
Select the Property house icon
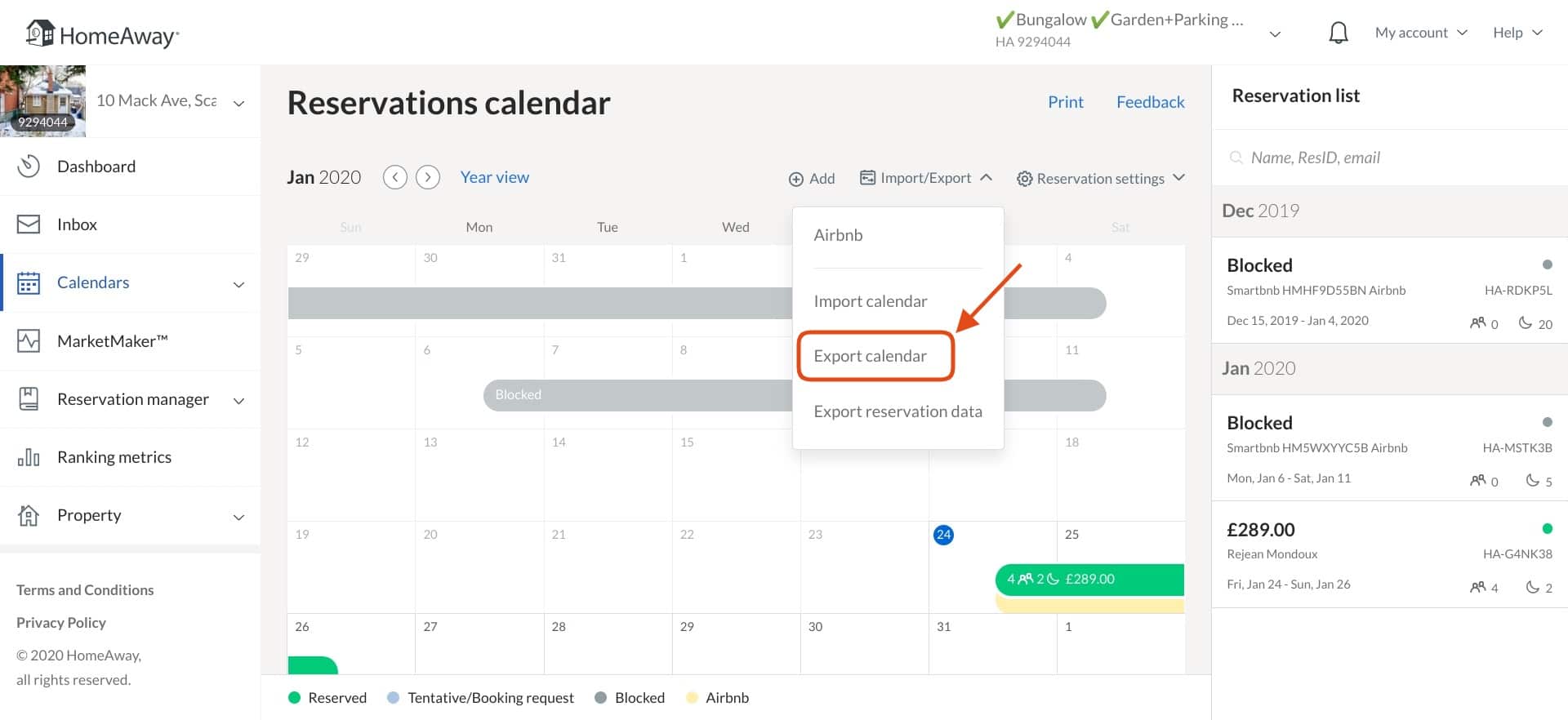[29, 515]
